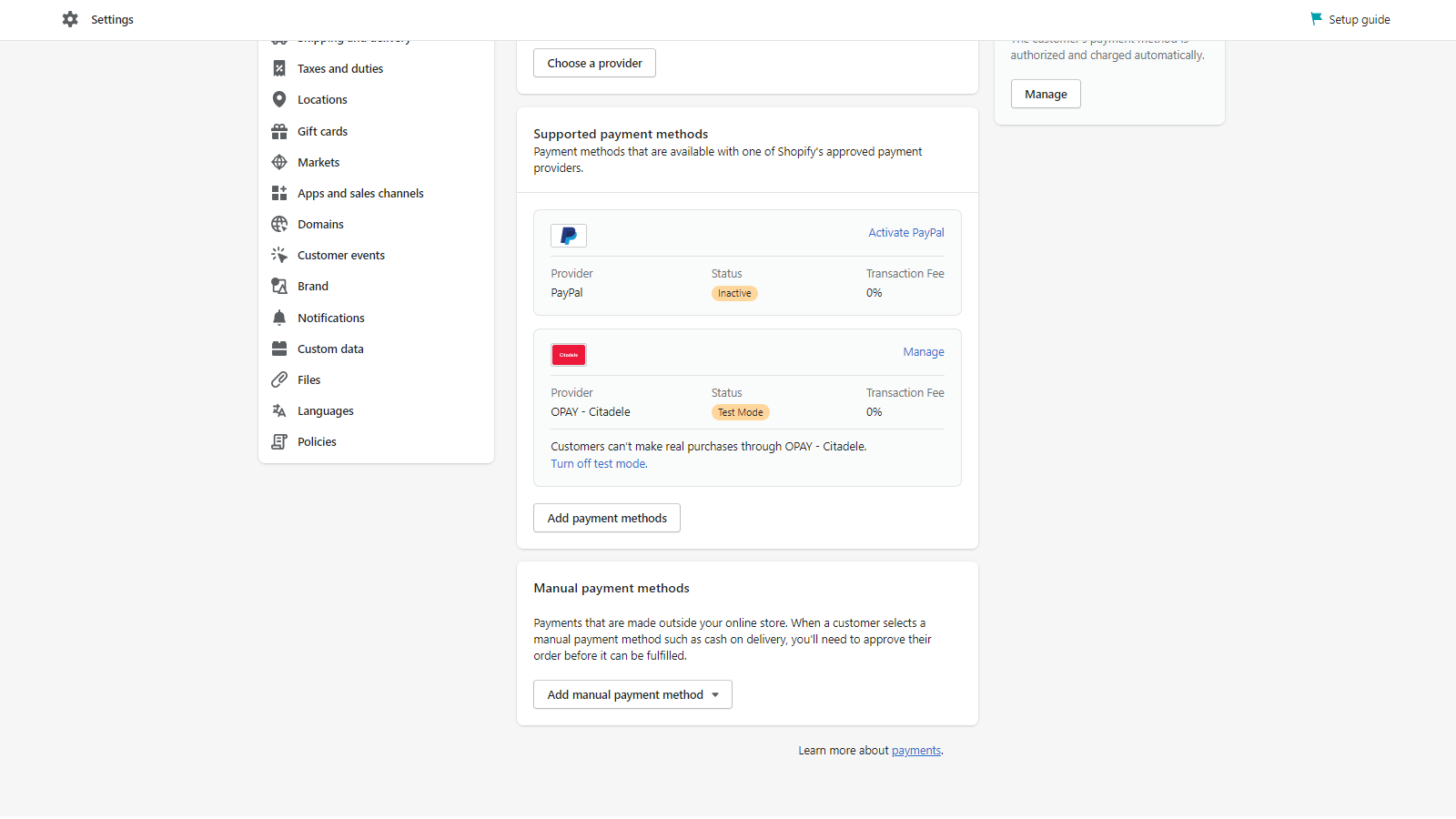This screenshot has width=1456, height=819.
Task: Click Manage button under payment capture
Action: [1046, 94]
